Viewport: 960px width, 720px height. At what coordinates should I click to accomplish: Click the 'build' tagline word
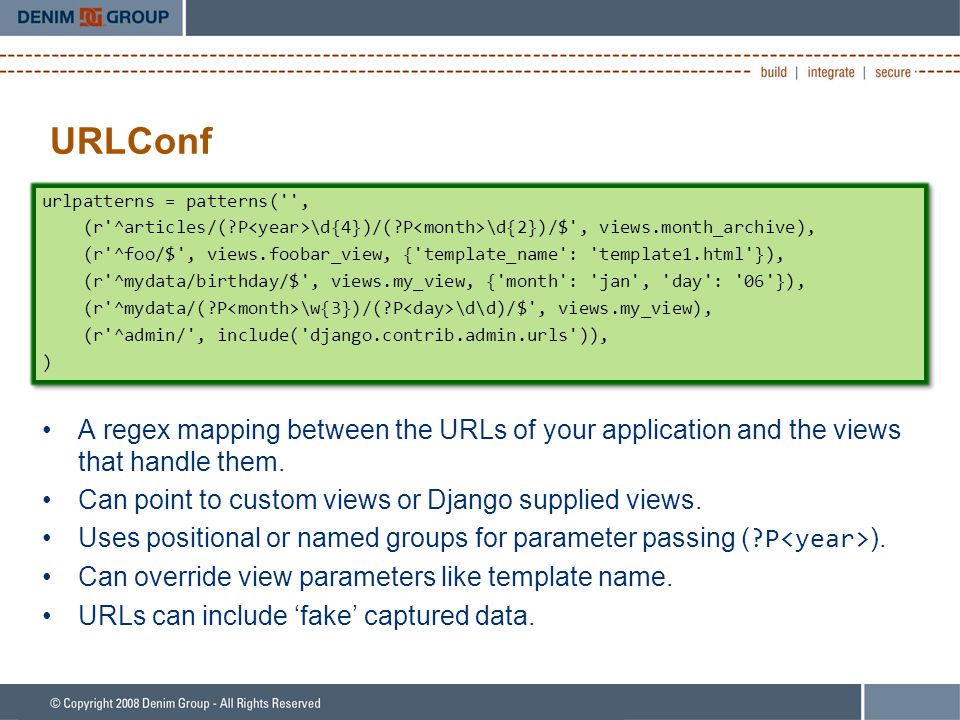pyautogui.click(x=773, y=72)
